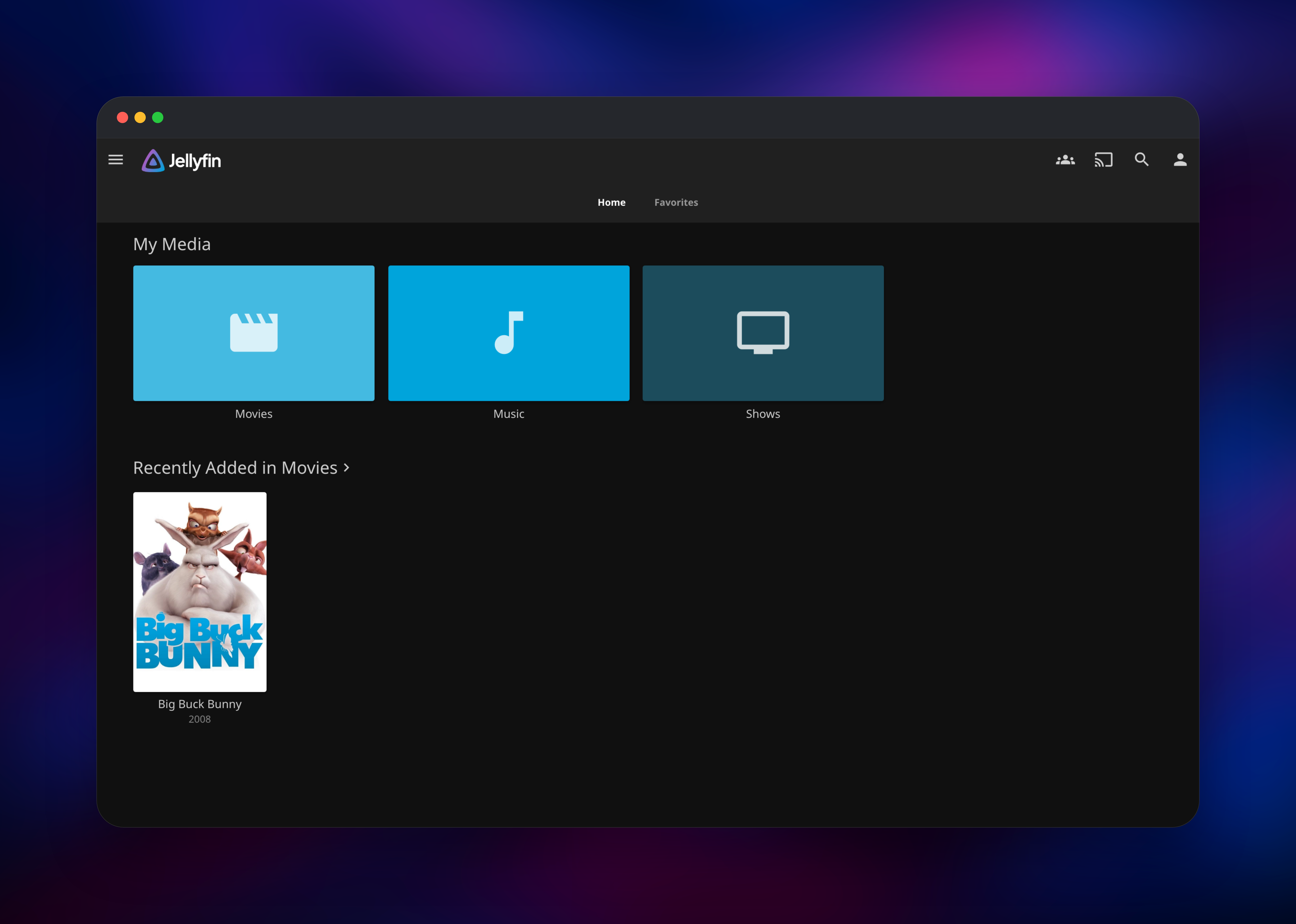This screenshot has height=924, width=1296.
Task: Click the Jellyfin logo
Action: [181, 161]
